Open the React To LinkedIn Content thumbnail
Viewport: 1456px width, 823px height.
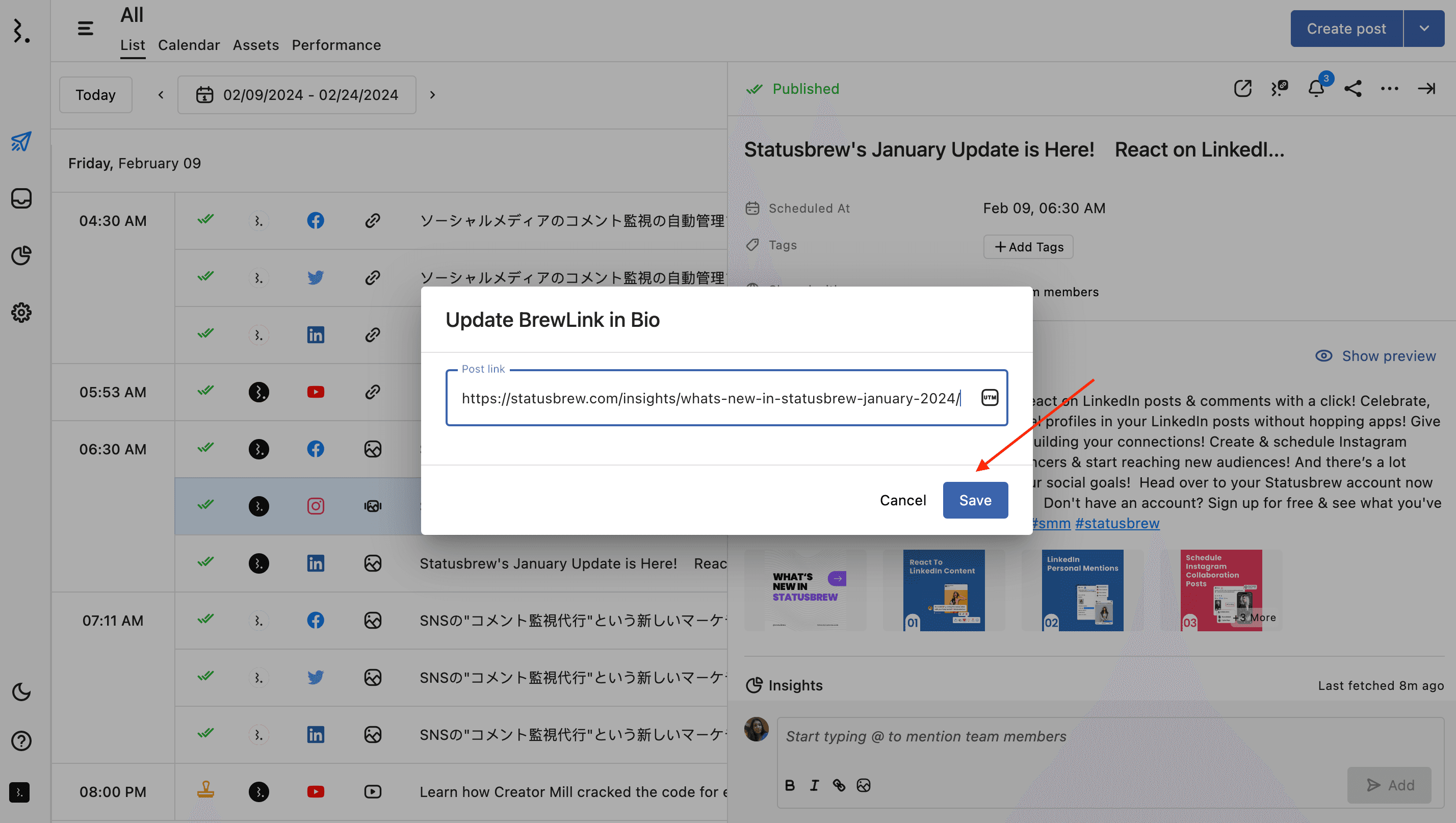[943, 590]
